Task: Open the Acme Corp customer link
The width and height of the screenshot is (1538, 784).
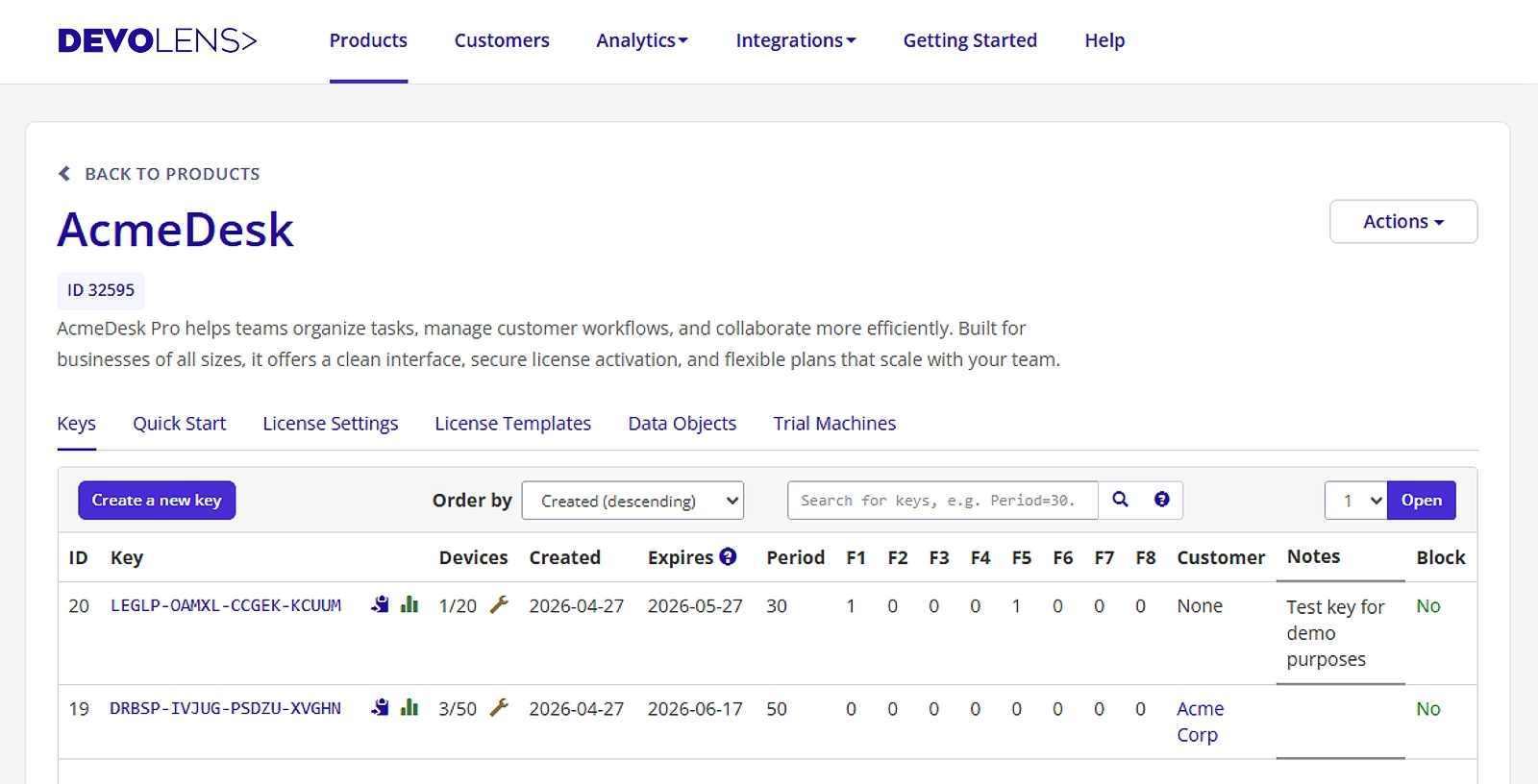Action: click(1200, 722)
